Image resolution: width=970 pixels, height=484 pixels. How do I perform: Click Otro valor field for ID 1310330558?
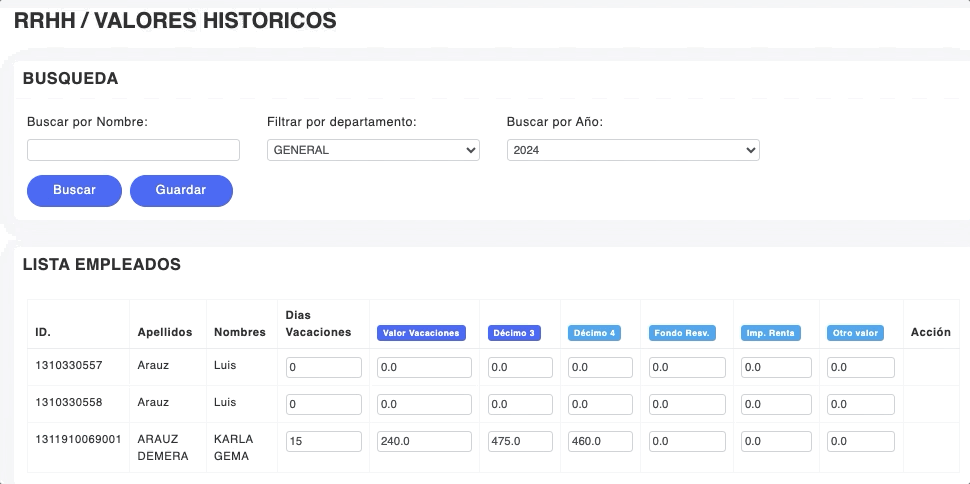[x=860, y=404]
